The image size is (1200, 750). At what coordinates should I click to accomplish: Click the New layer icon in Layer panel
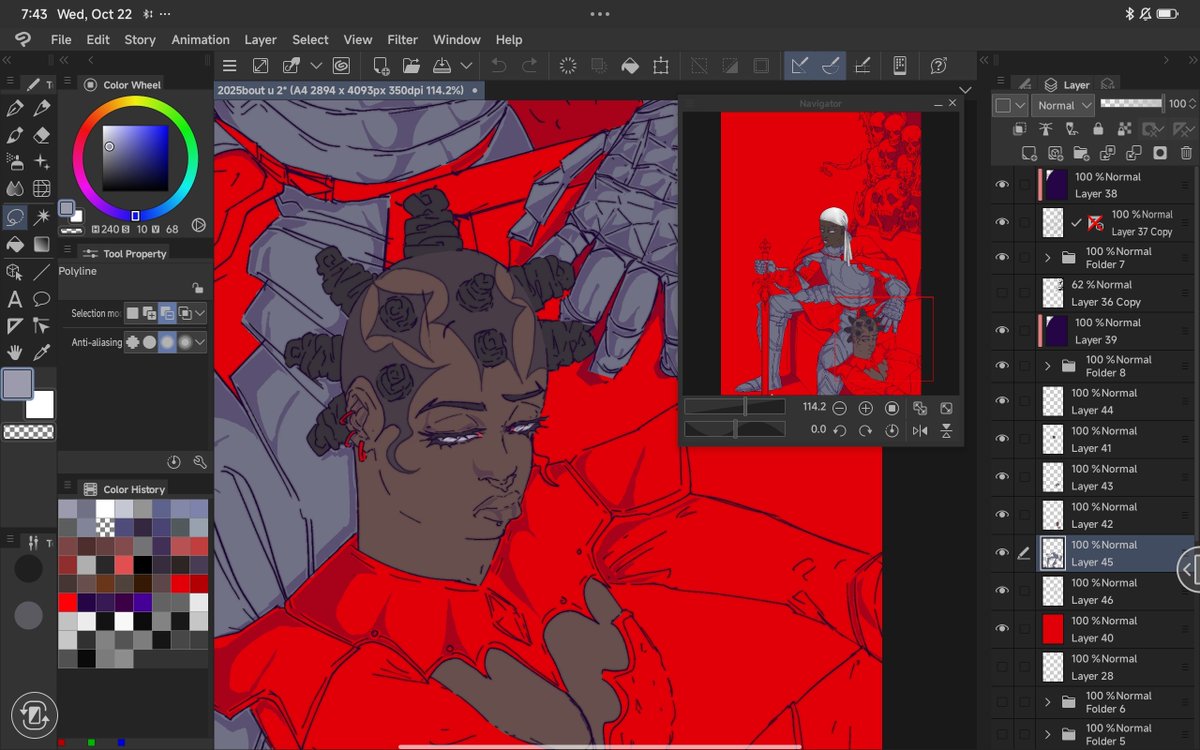[1028, 153]
